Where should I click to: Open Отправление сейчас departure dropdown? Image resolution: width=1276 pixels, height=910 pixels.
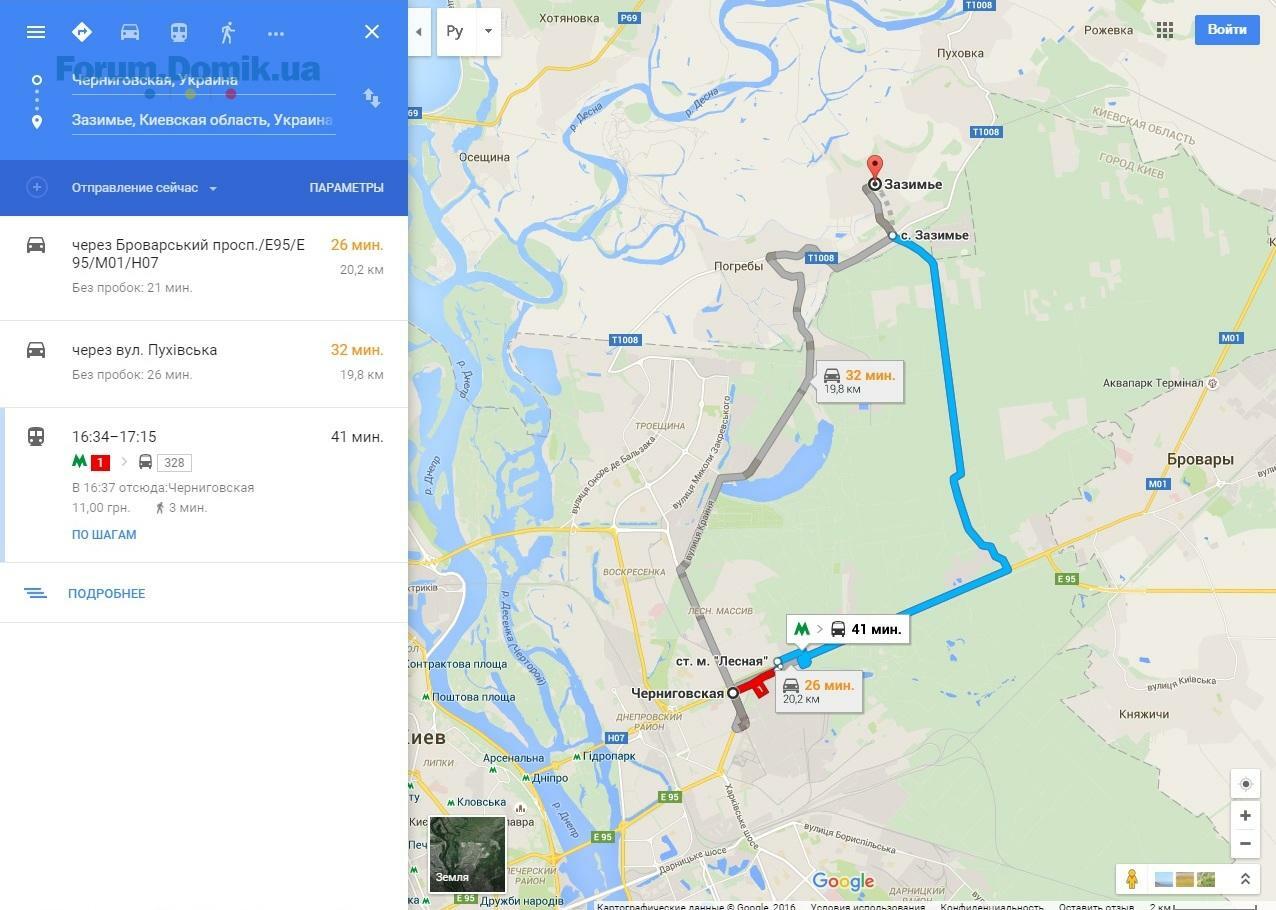[x=145, y=188]
